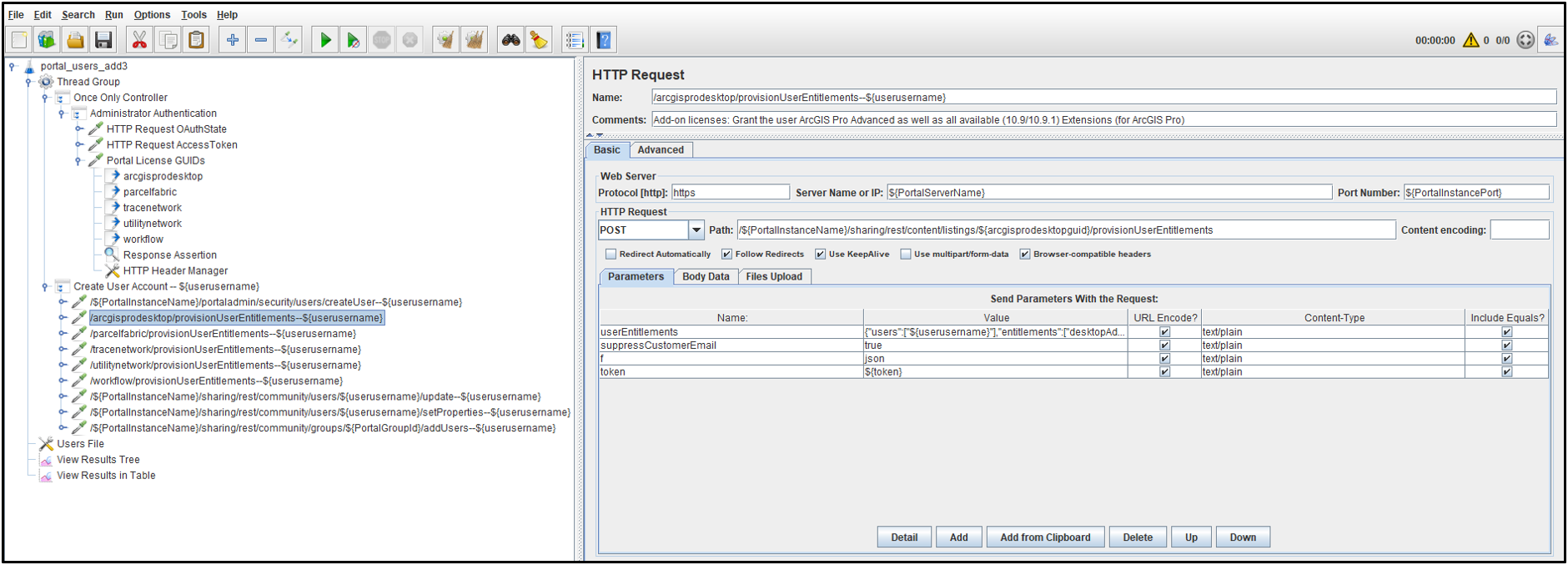This screenshot has height=565, width=1568.
Task: Click the Copy toolbar icon
Action: click(x=168, y=40)
